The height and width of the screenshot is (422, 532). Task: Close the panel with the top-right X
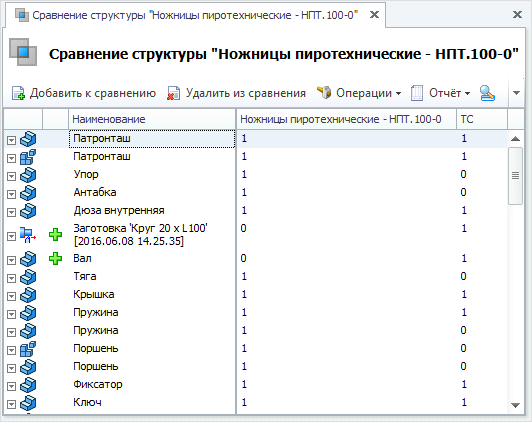click(x=517, y=15)
